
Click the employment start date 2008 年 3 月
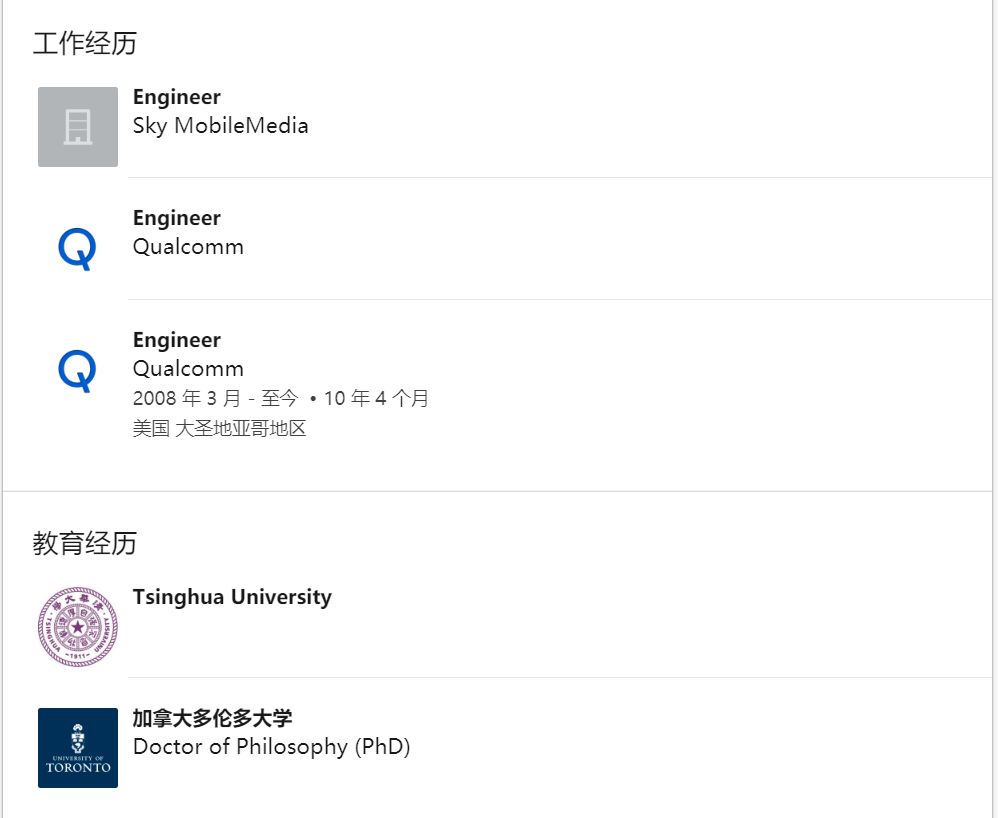[x=187, y=399]
